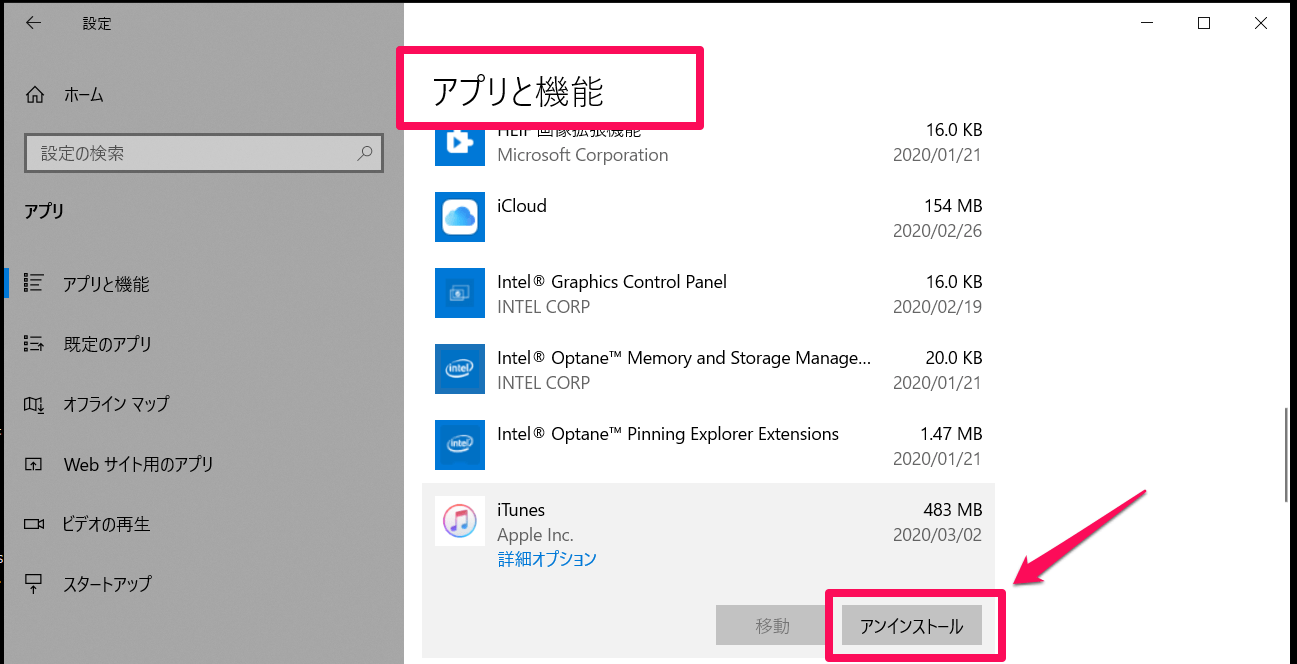This screenshot has height=664, width=1297.
Task: Expand the iCloud entry for options
Action: coord(700,217)
